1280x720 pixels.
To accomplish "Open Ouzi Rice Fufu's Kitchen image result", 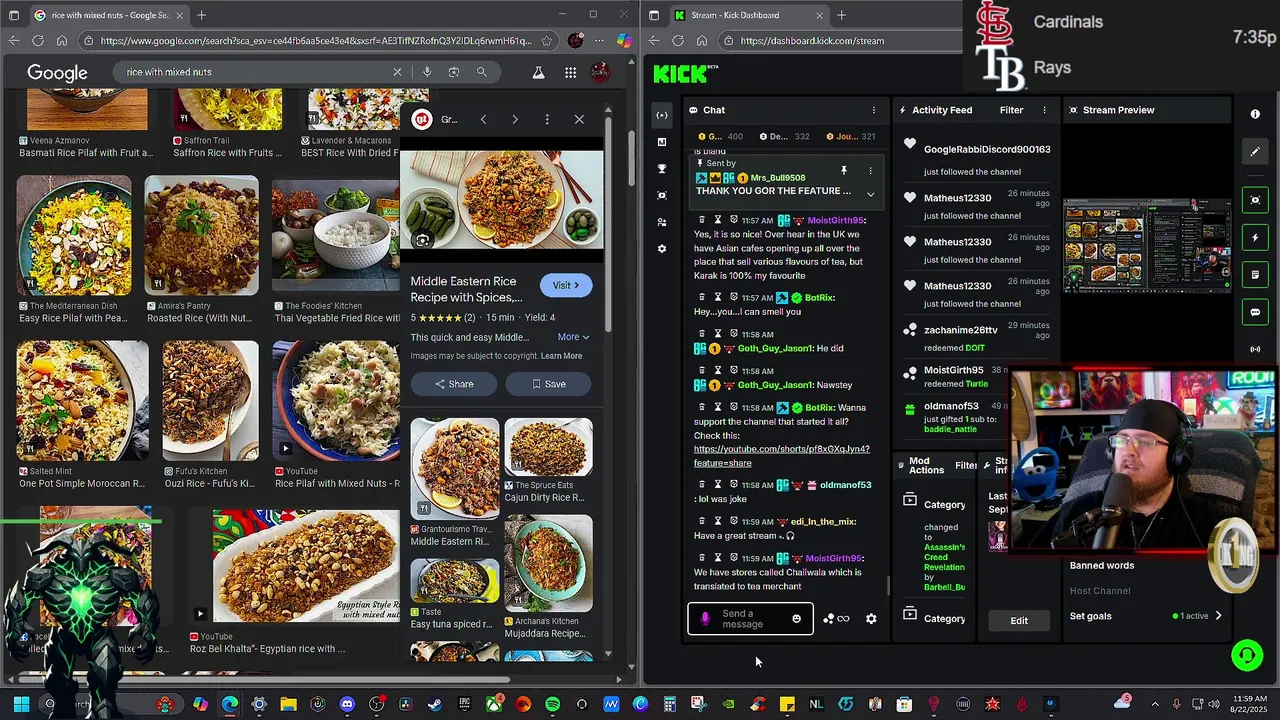I will click(x=210, y=400).
